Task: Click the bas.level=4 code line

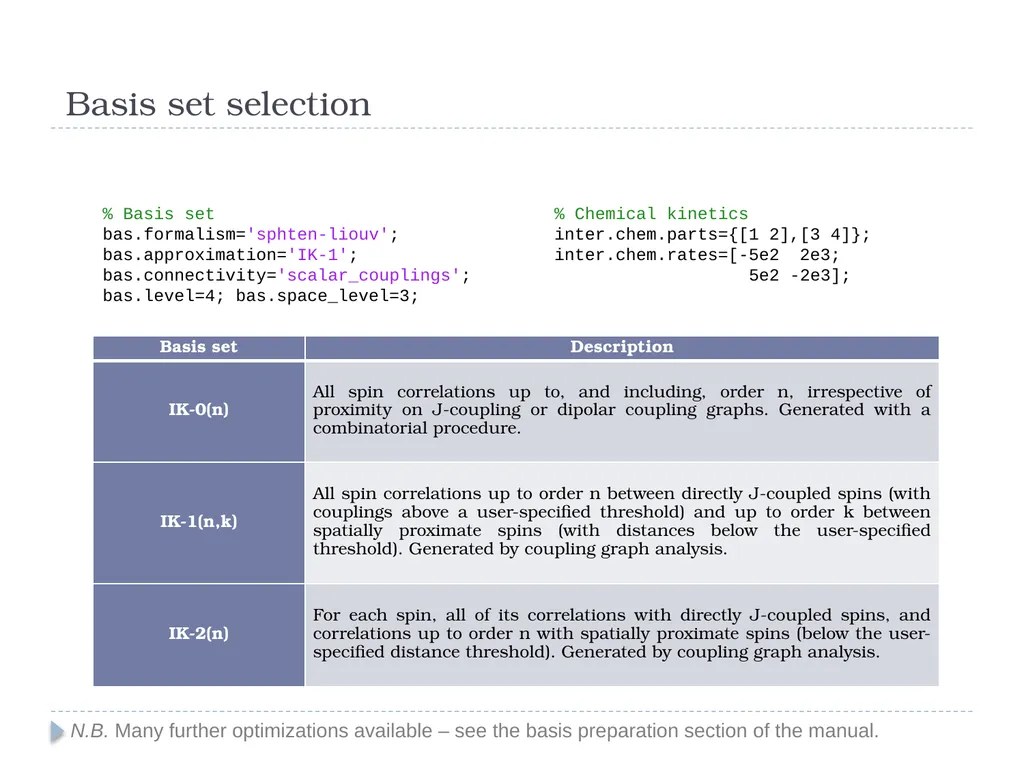Action: (x=260, y=296)
